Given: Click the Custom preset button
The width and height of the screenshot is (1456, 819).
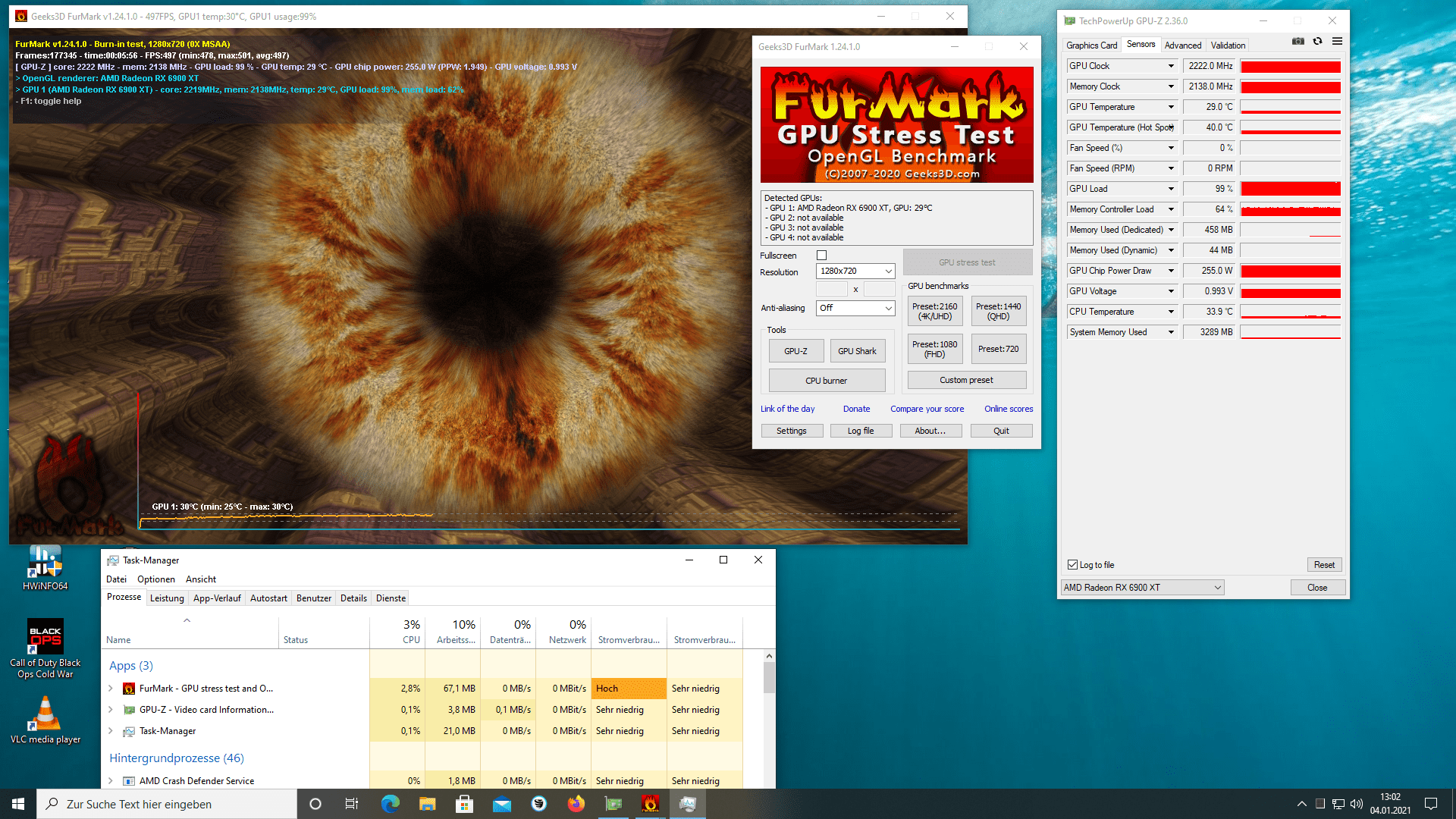Looking at the screenshot, I should click(x=966, y=380).
